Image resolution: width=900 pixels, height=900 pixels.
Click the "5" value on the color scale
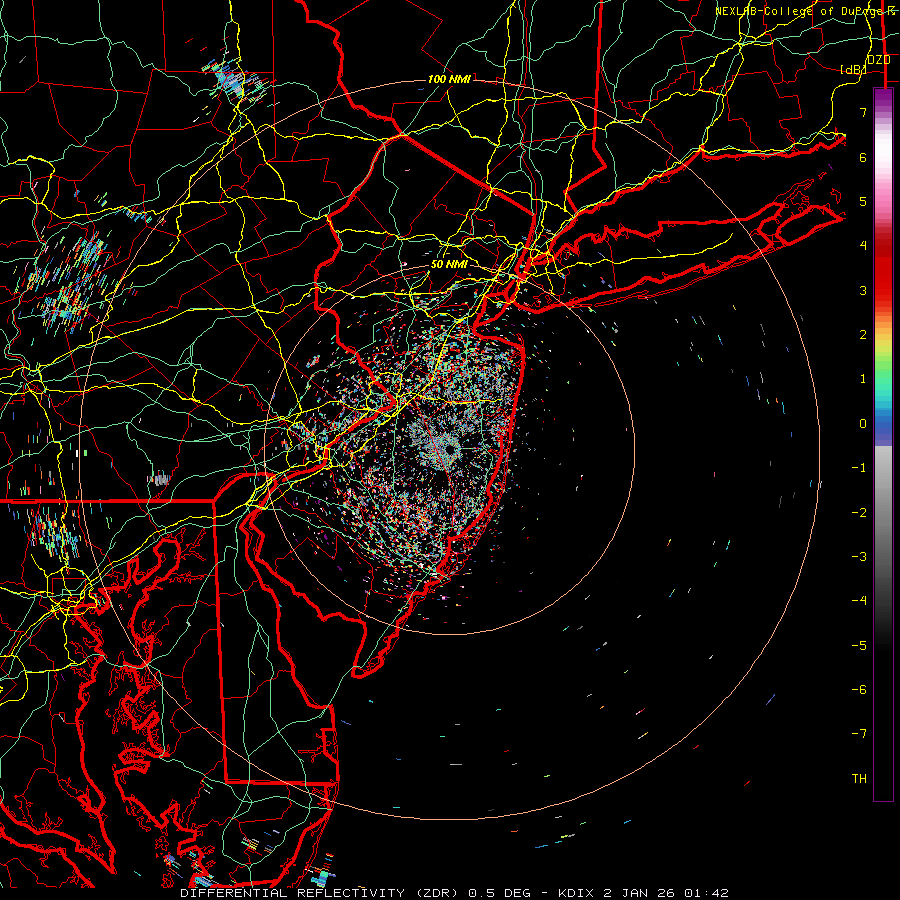[x=863, y=201]
